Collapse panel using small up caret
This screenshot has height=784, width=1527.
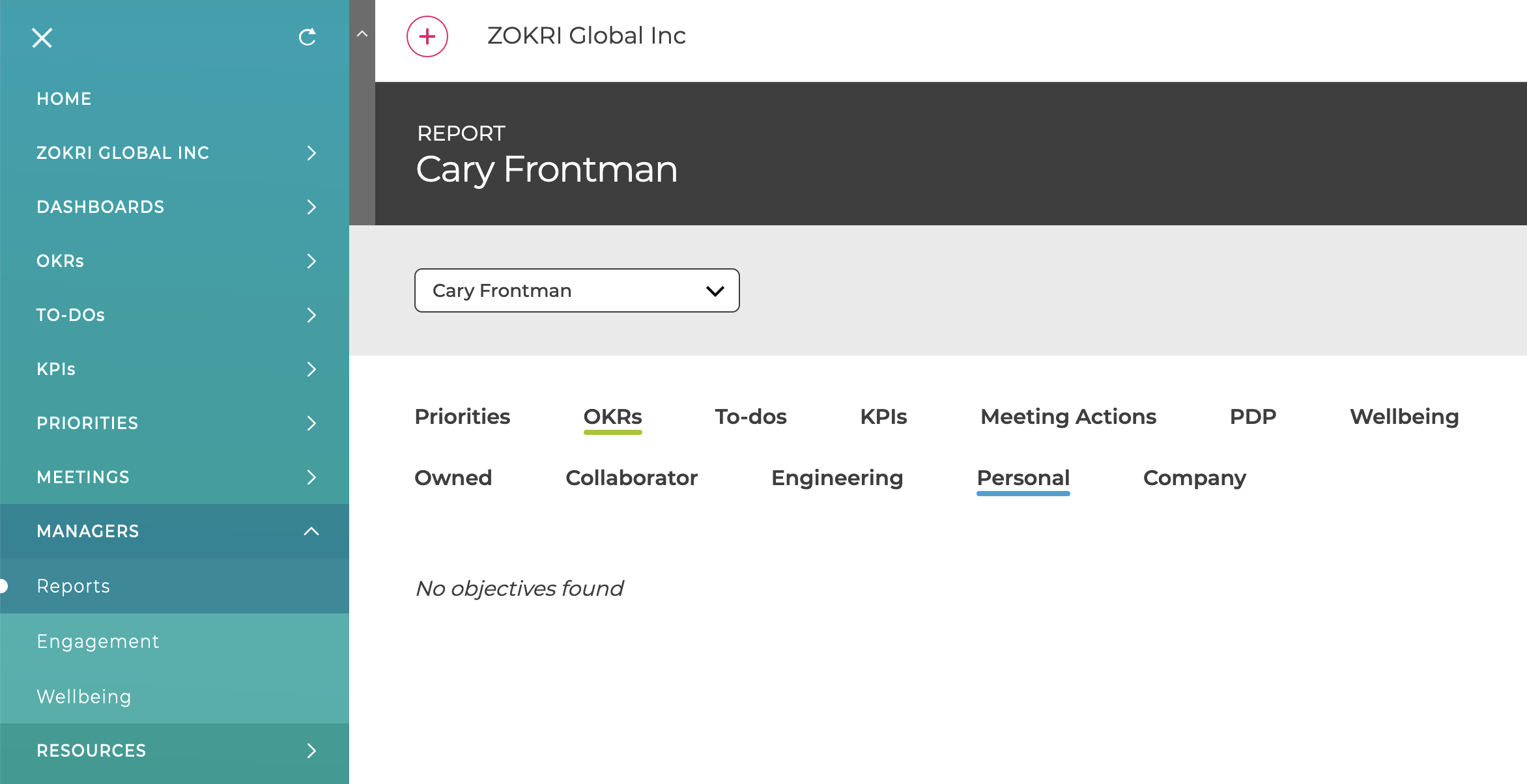[362, 34]
